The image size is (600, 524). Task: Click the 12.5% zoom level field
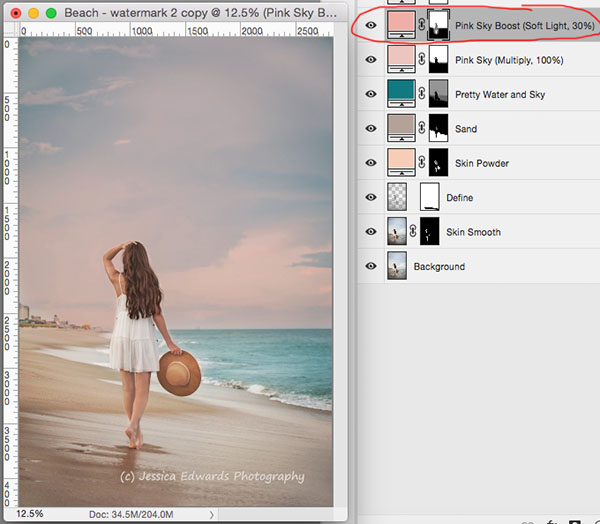pos(29,514)
